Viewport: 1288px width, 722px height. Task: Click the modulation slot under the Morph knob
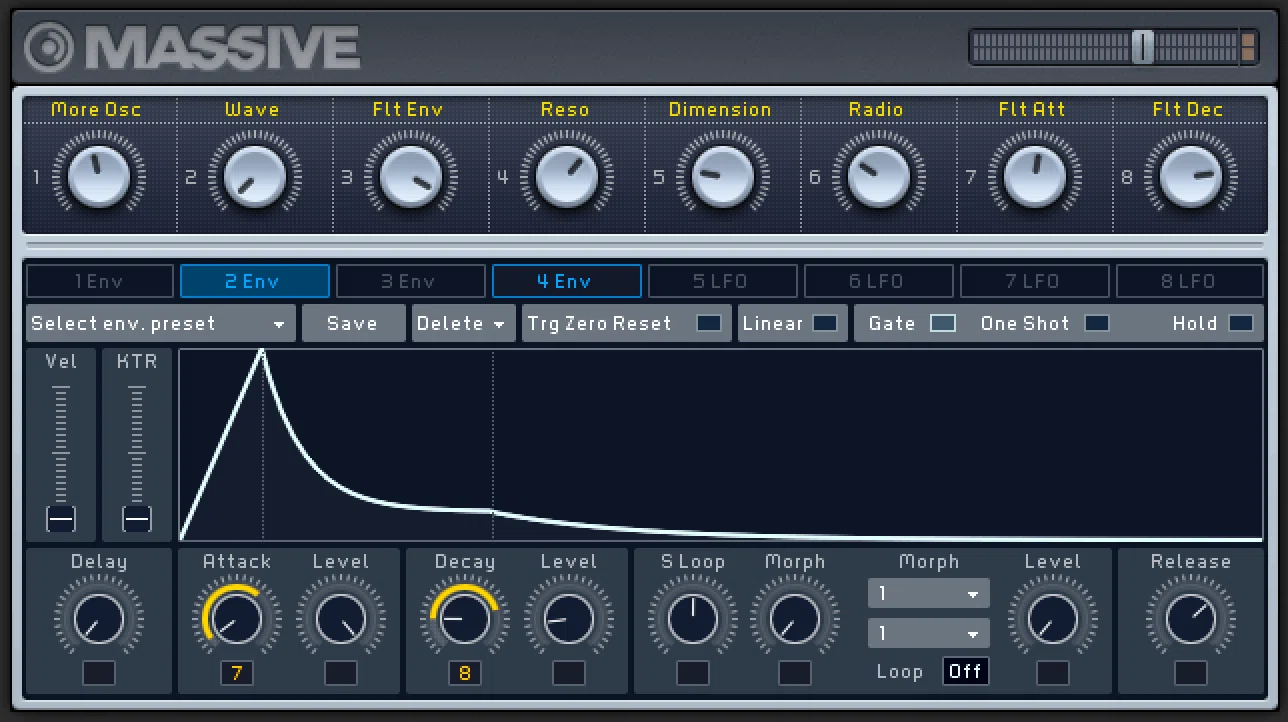click(x=795, y=673)
